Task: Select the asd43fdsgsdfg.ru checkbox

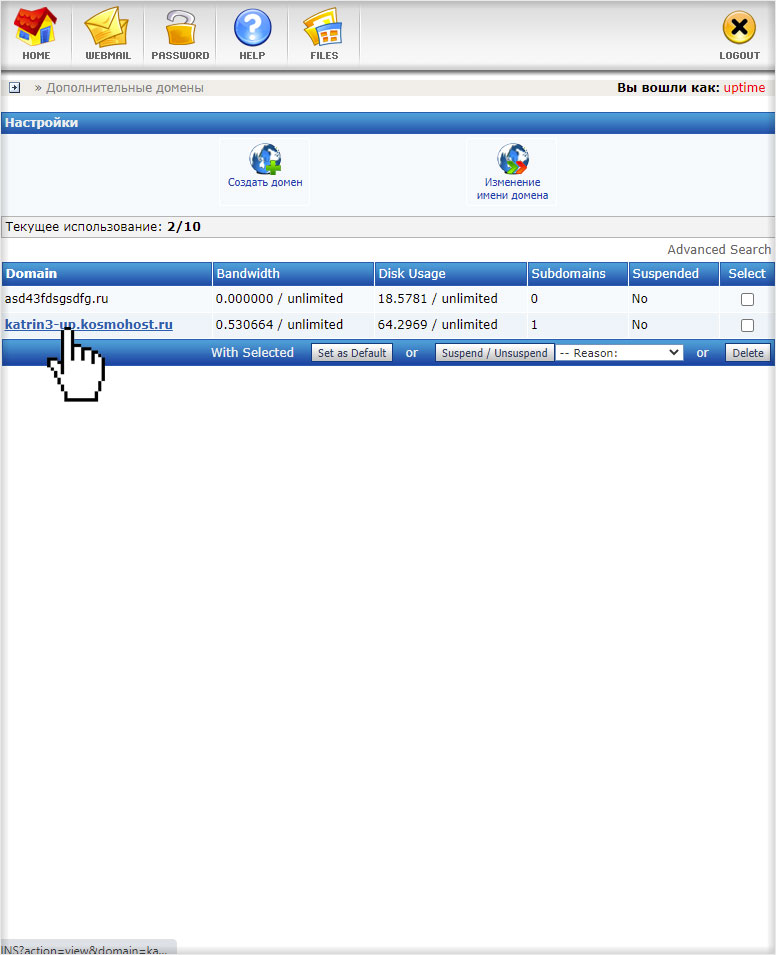Action: [747, 300]
